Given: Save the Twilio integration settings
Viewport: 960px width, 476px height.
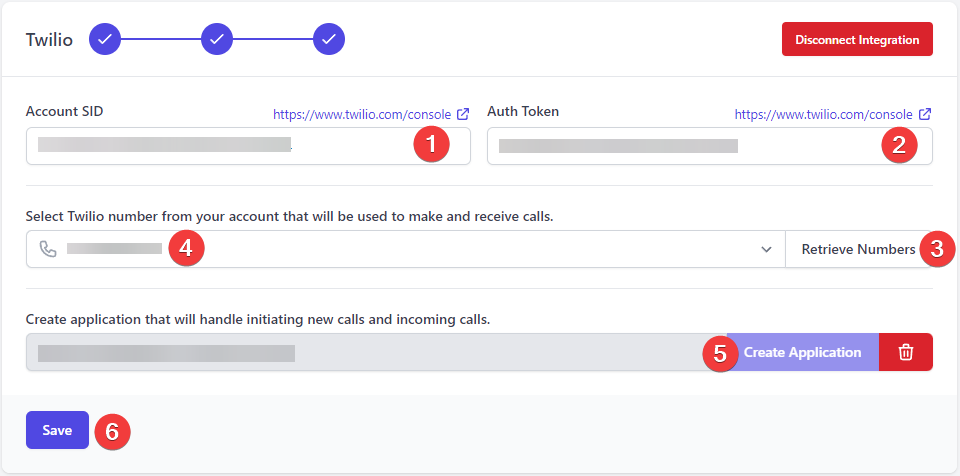Looking at the screenshot, I should [x=58, y=430].
